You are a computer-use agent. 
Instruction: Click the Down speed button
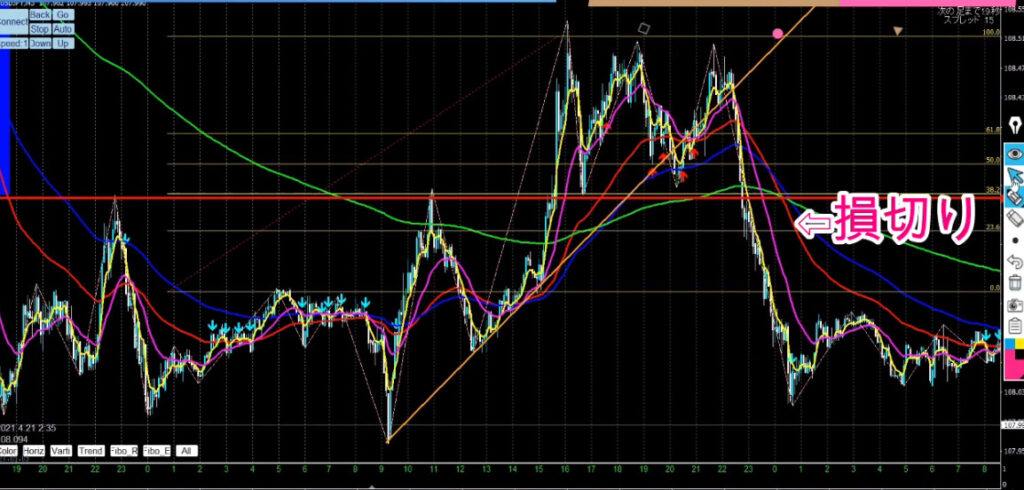[40, 44]
